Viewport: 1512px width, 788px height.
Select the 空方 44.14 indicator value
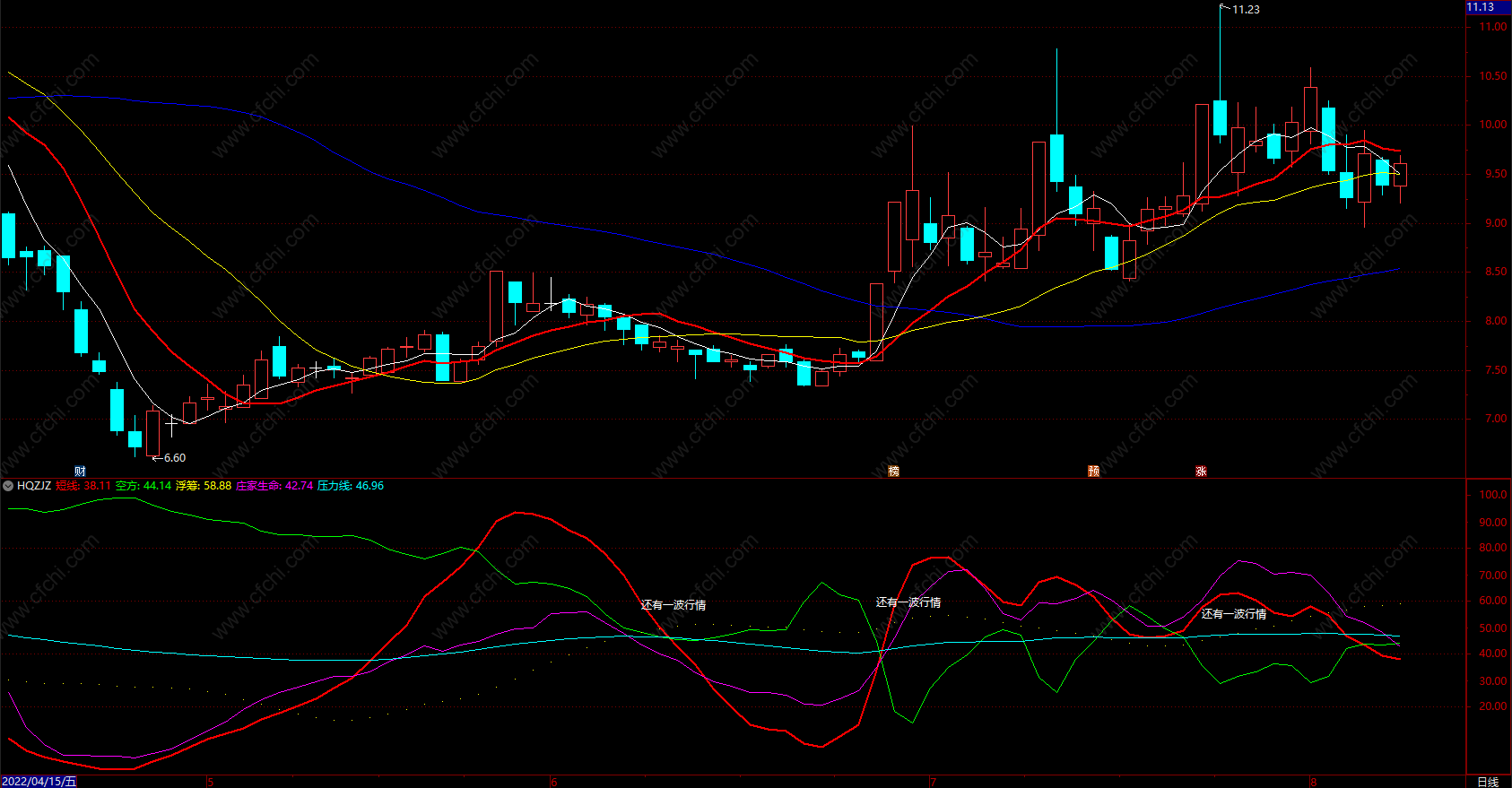click(x=143, y=486)
